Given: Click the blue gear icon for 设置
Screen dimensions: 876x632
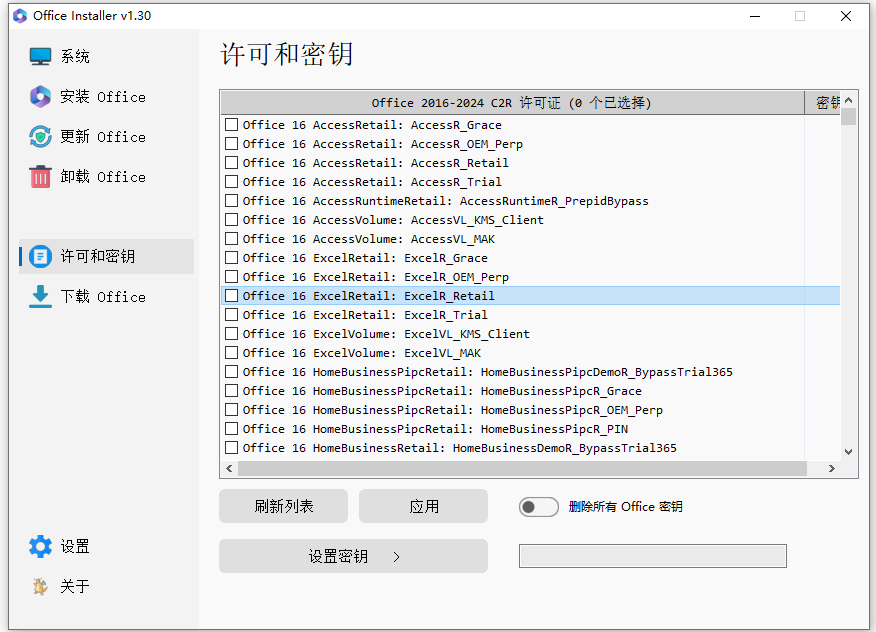Looking at the screenshot, I should coord(40,546).
